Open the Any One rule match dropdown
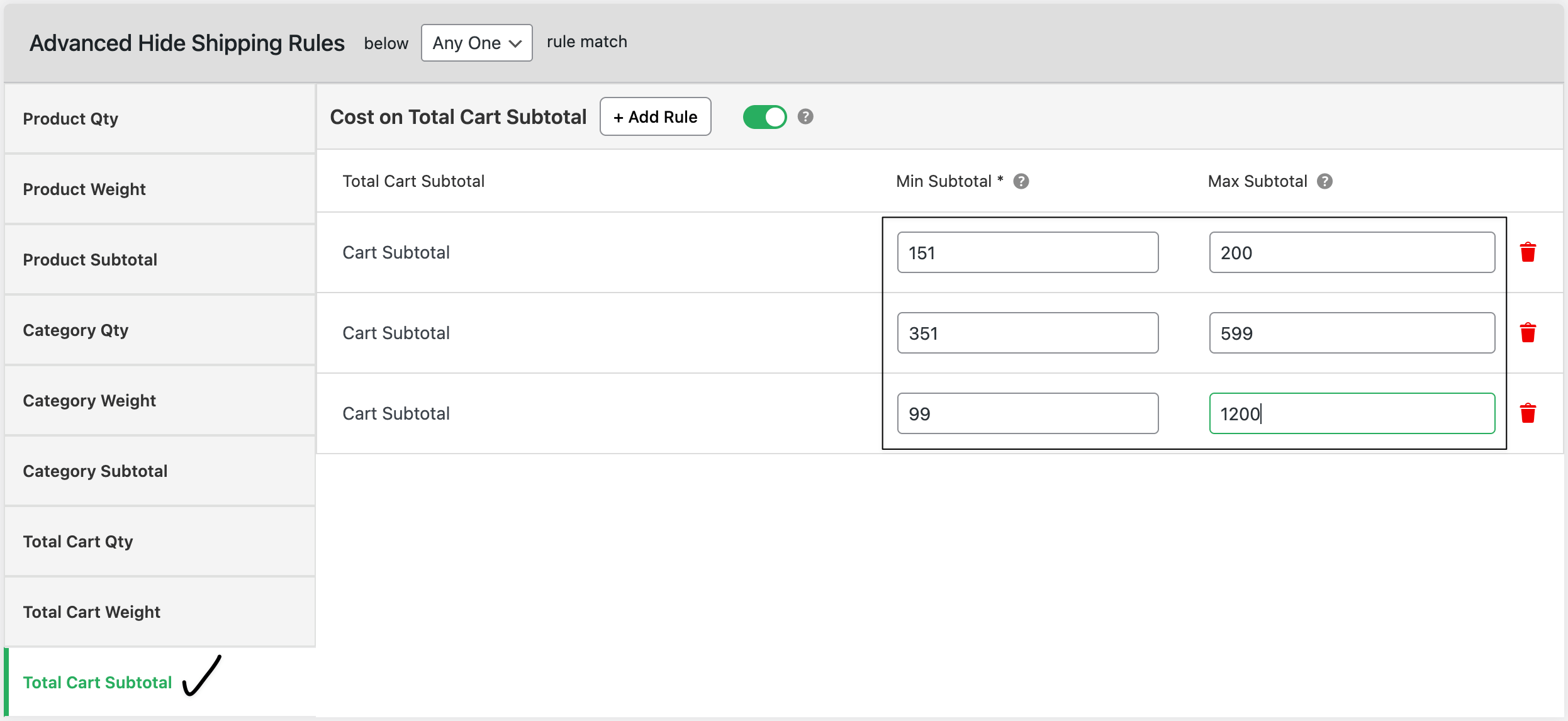This screenshot has width=1568, height=721. (x=476, y=42)
